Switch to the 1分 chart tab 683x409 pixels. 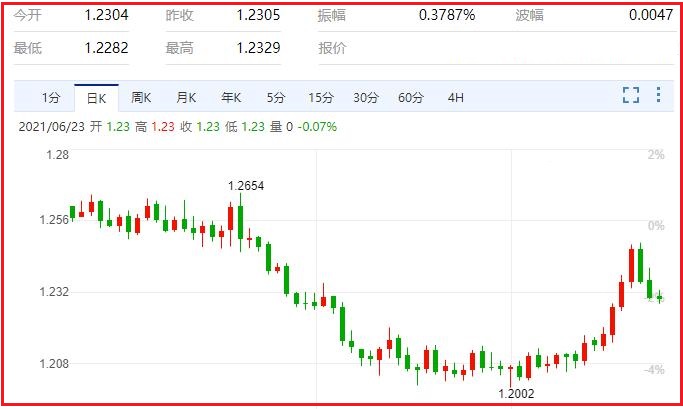51,98
